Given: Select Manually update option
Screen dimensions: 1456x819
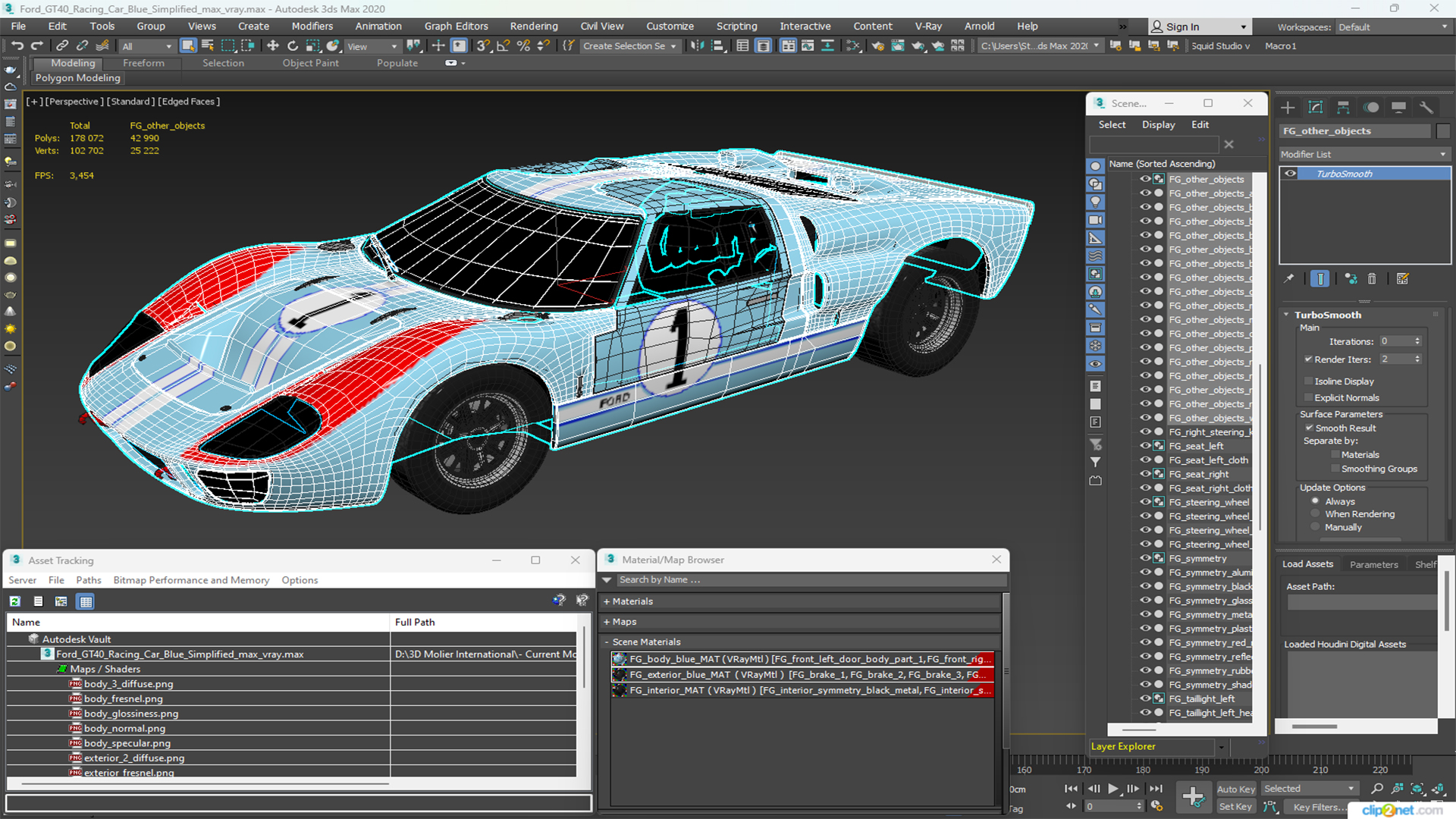Looking at the screenshot, I should point(1315,528).
